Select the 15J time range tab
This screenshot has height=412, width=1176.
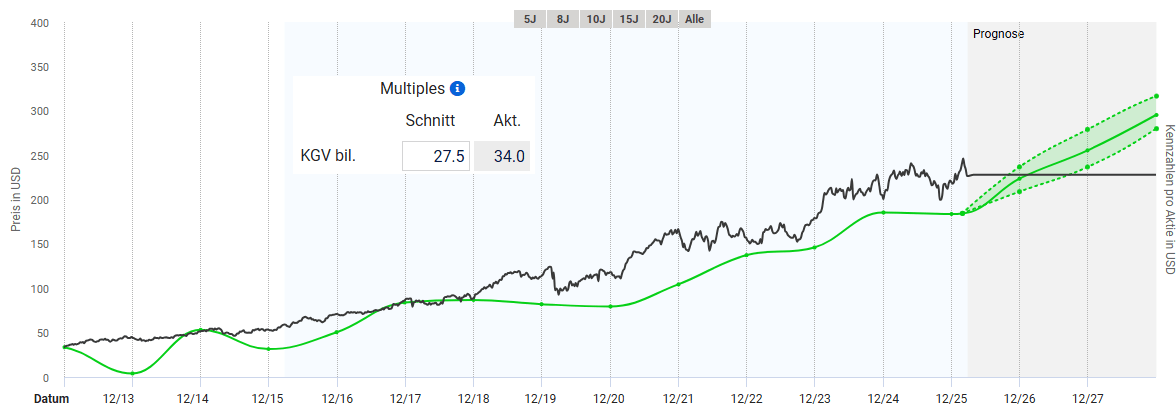pyautogui.click(x=629, y=19)
